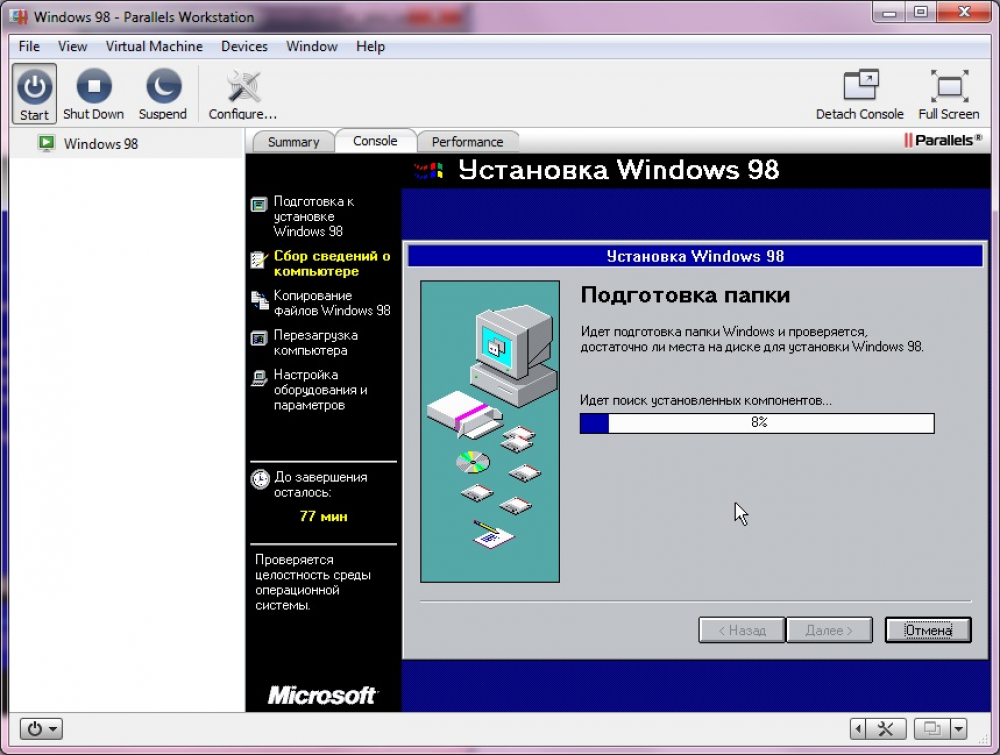Screen dimensions: 1000x755
Task: Click the Перезагрузка компьютера step icon
Action: pos(258,339)
